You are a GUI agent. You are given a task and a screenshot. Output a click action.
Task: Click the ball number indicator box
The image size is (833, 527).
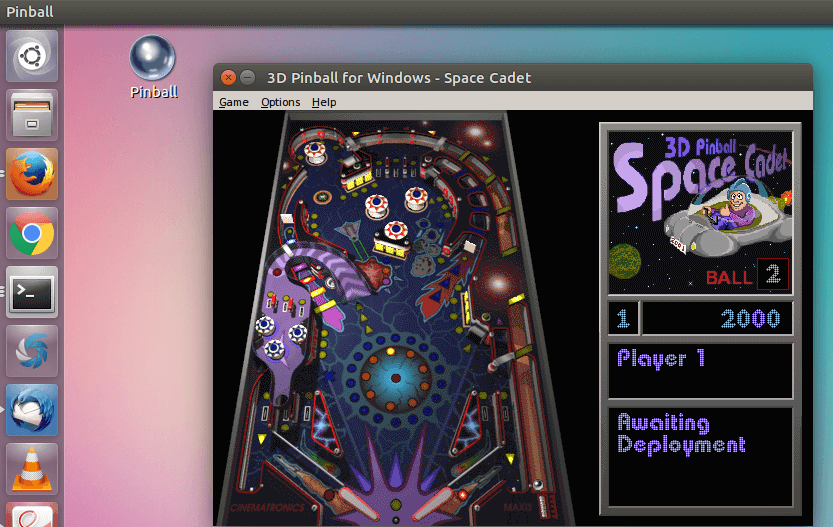pos(773,274)
